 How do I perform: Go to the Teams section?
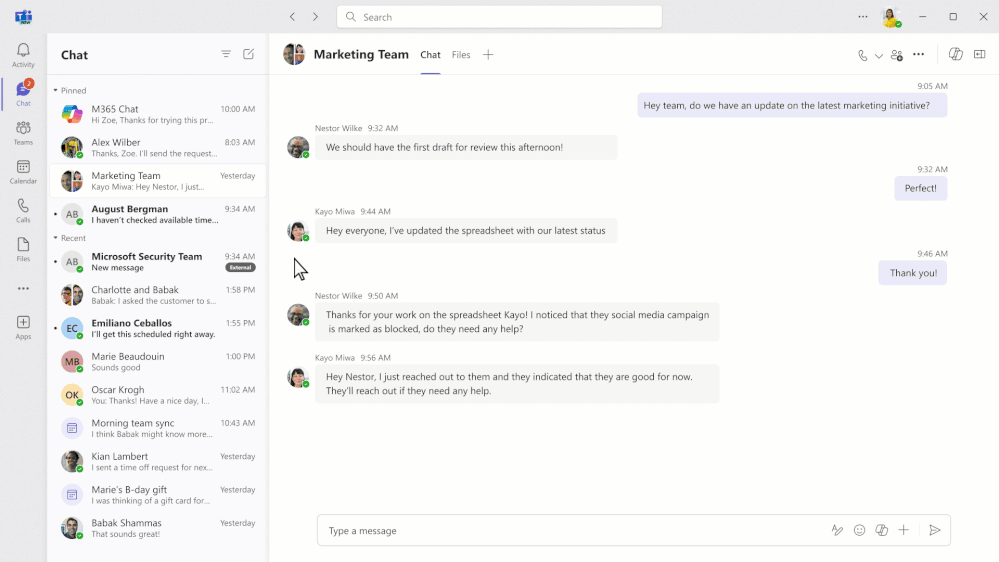coord(23,132)
